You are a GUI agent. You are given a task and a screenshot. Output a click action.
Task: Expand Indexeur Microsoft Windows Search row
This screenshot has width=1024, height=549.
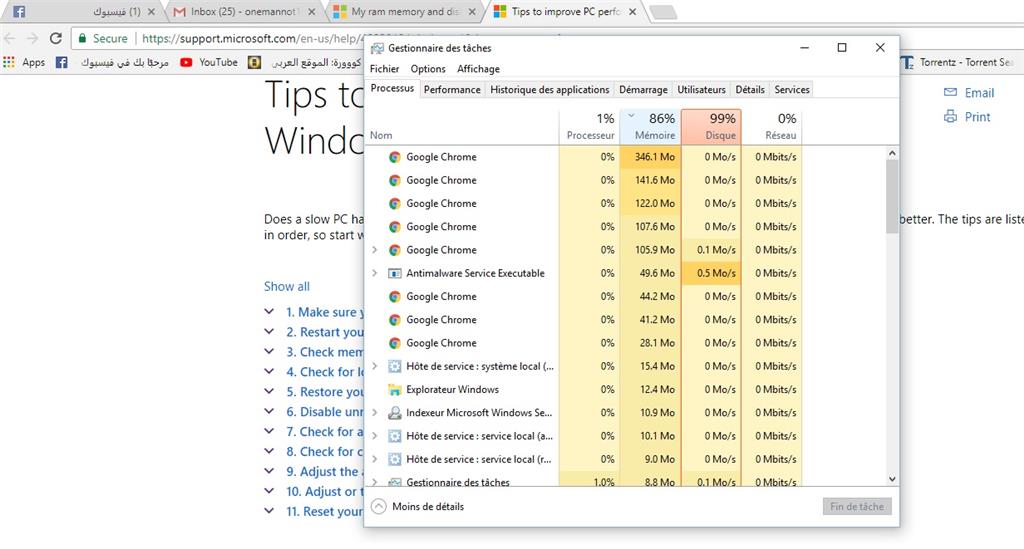(x=375, y=413)
